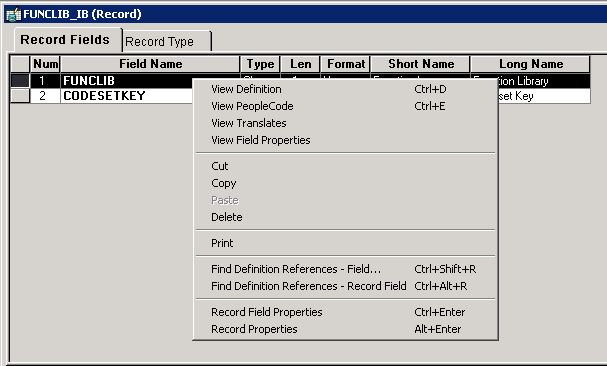Select the FUNCLIB field name cell
This screenshot has width=607, height=366.
(x=127, y=81)
